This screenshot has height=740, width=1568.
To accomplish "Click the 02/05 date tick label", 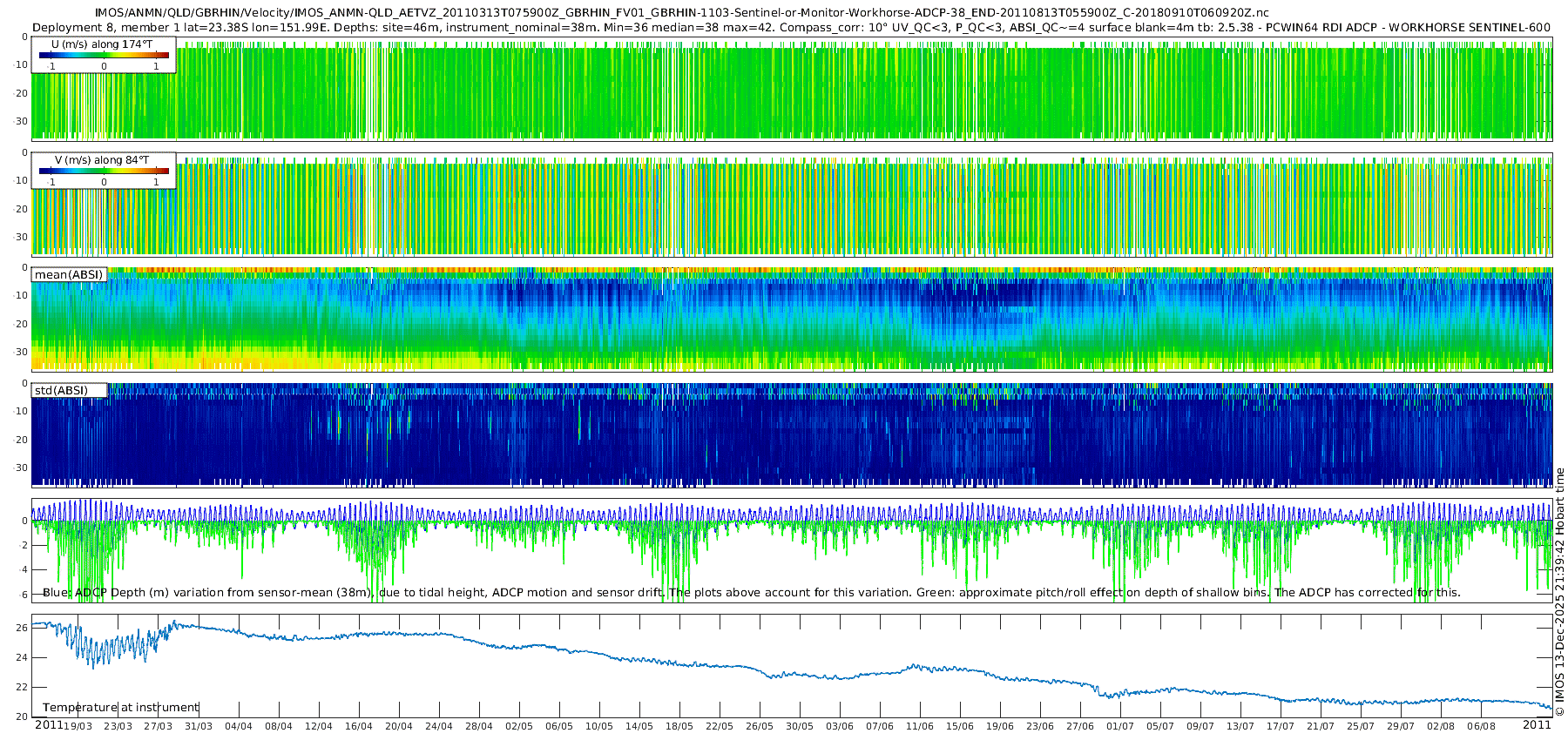I will (x=519, y=726).
